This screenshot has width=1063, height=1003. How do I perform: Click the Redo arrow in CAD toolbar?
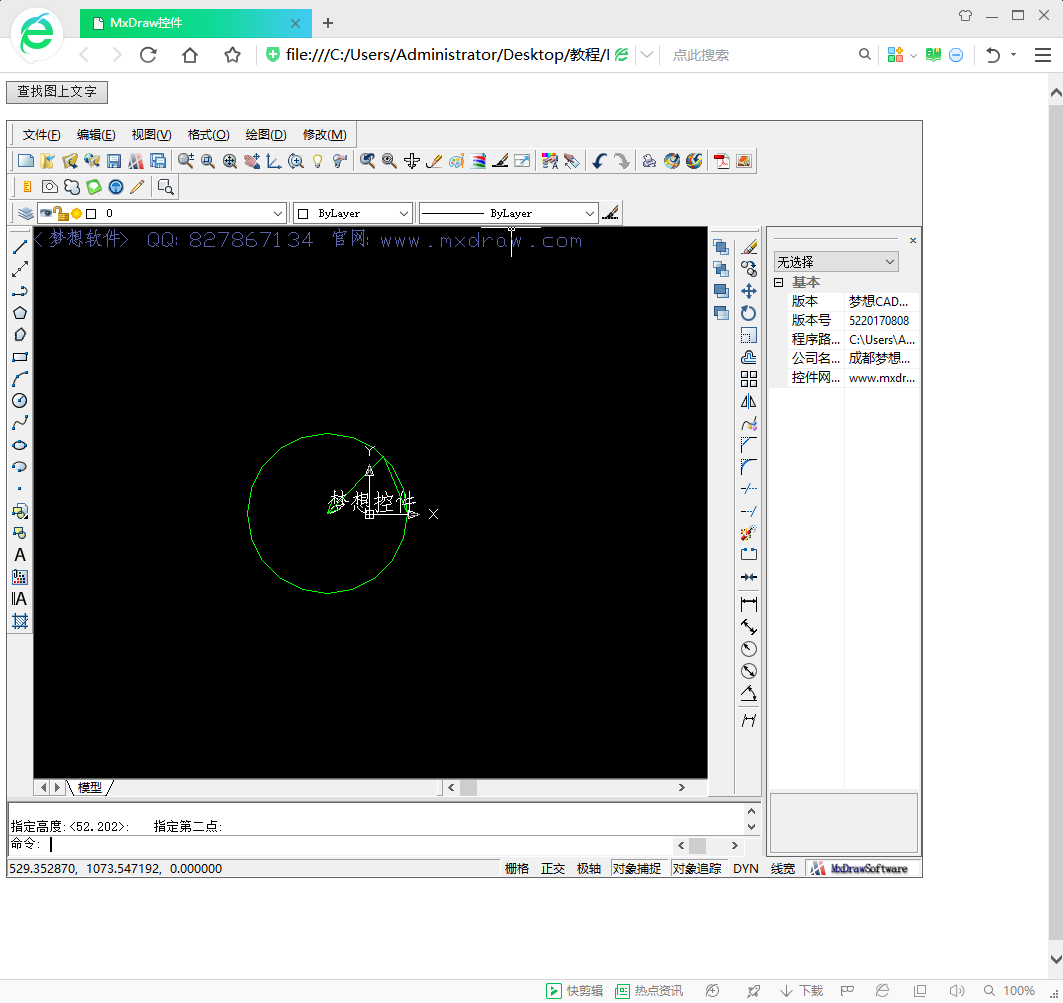[621, 161]
